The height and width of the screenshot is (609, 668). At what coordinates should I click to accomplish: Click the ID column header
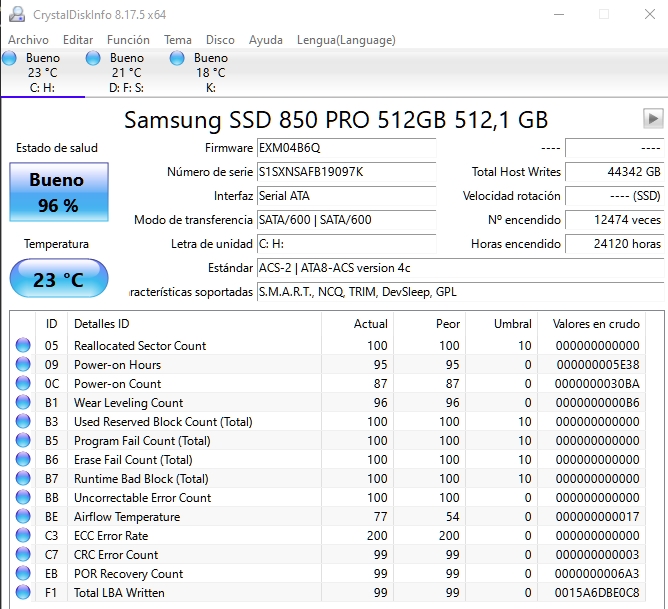(52, 324)
